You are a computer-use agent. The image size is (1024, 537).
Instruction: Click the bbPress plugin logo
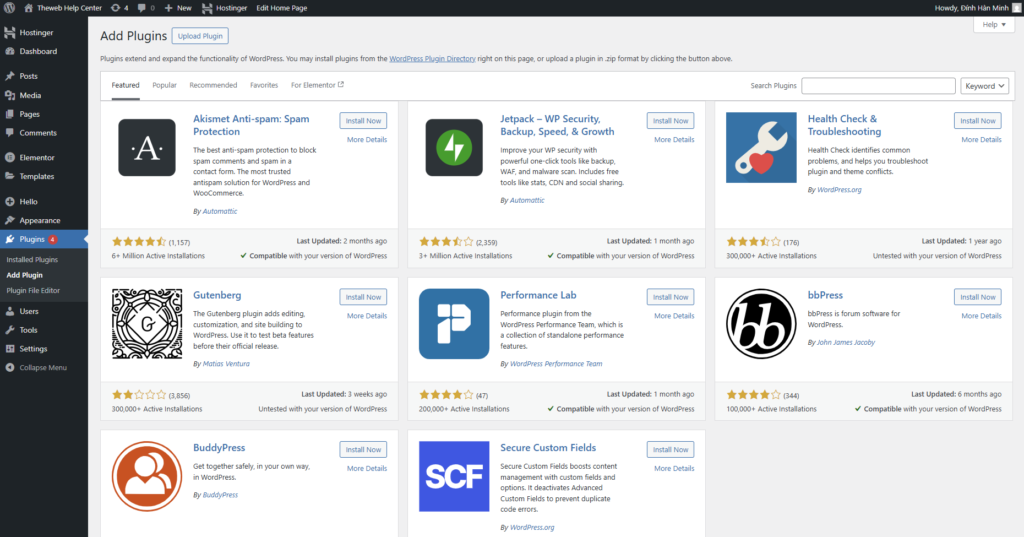761,324
